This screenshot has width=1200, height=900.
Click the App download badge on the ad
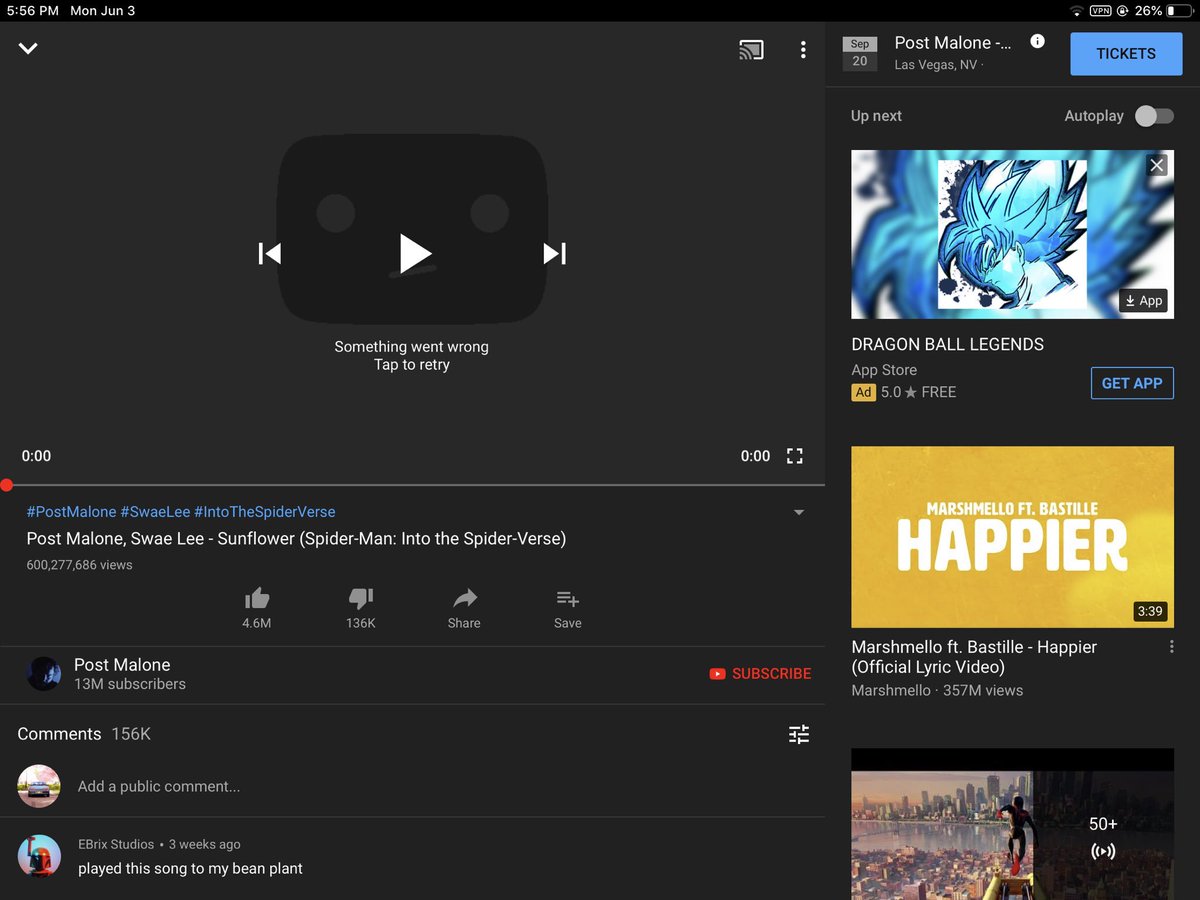tap(1144, 301)
